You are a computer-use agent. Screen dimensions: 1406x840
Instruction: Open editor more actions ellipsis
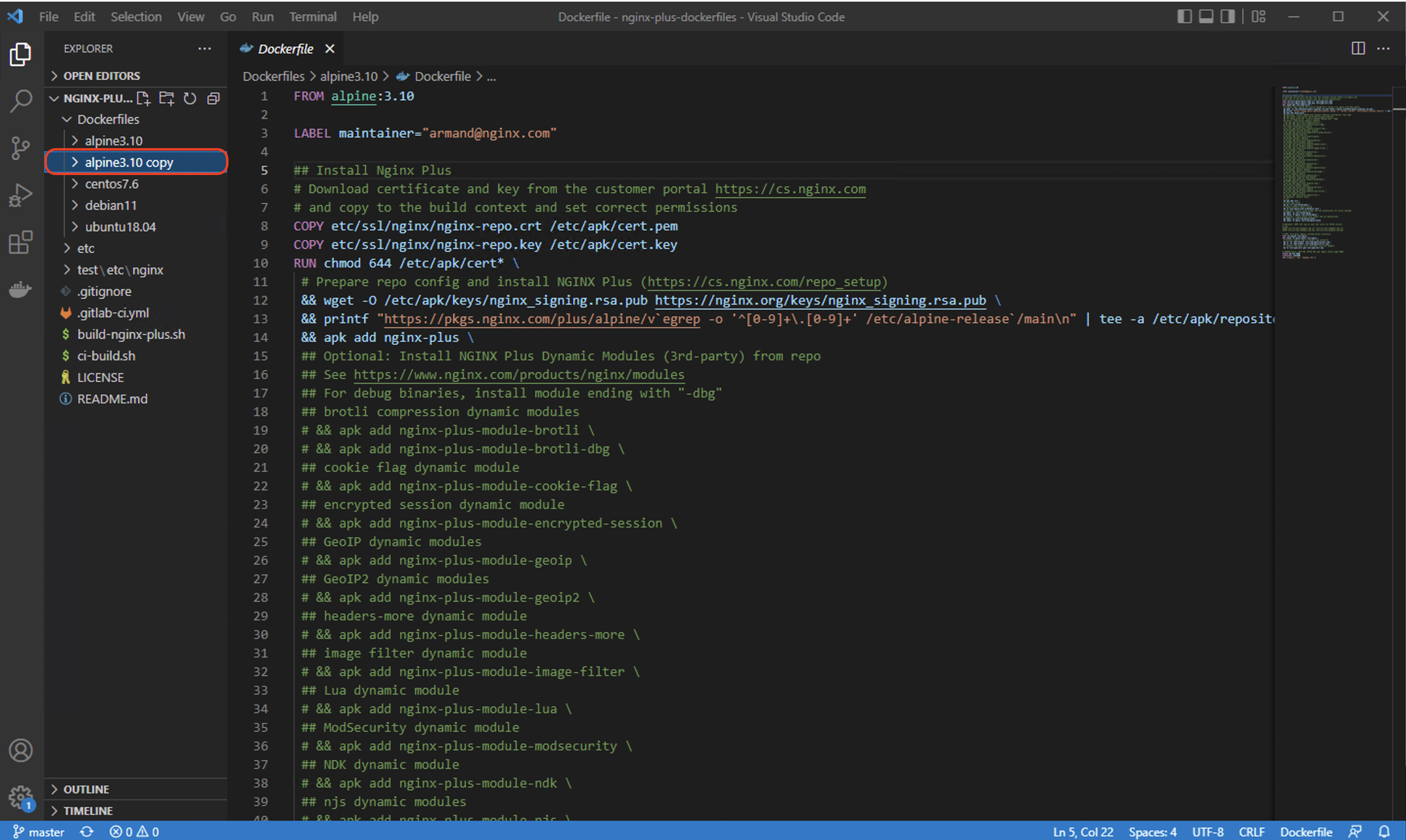point(1383,49)
